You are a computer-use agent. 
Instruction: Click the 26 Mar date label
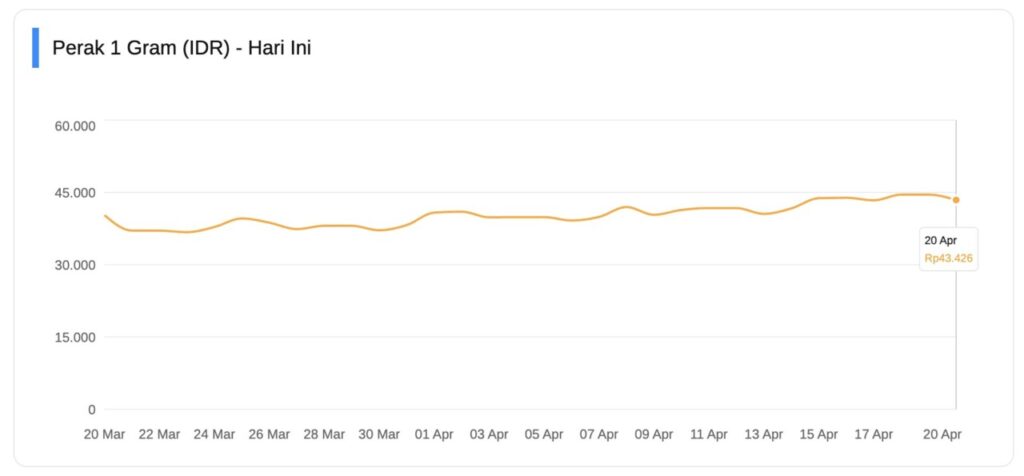point(269,434)
